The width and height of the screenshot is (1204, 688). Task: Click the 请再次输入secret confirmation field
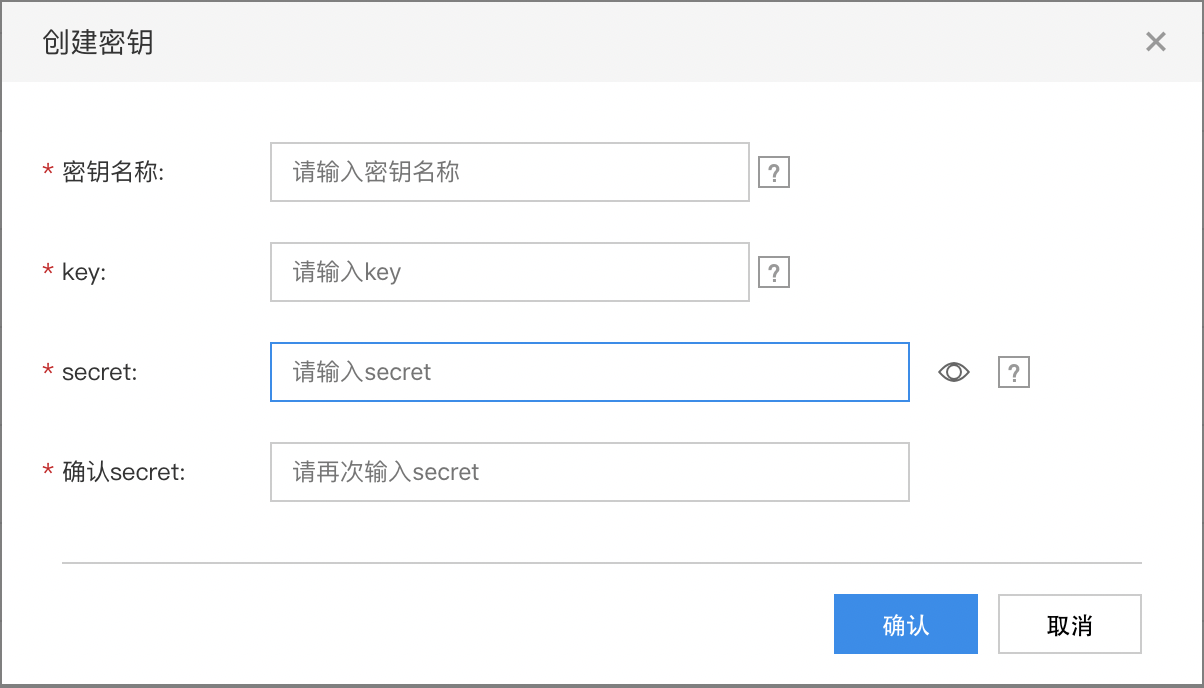click(x=590, y=472)
